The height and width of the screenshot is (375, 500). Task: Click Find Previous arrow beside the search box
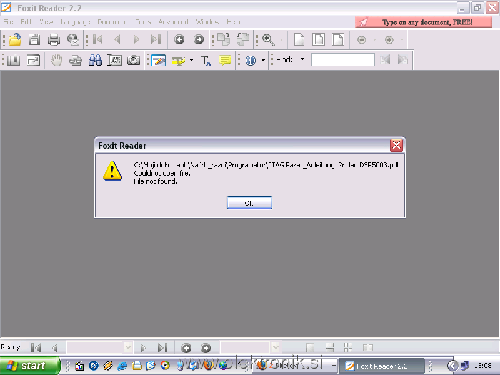pyautogui.click(x=385, y=60)
